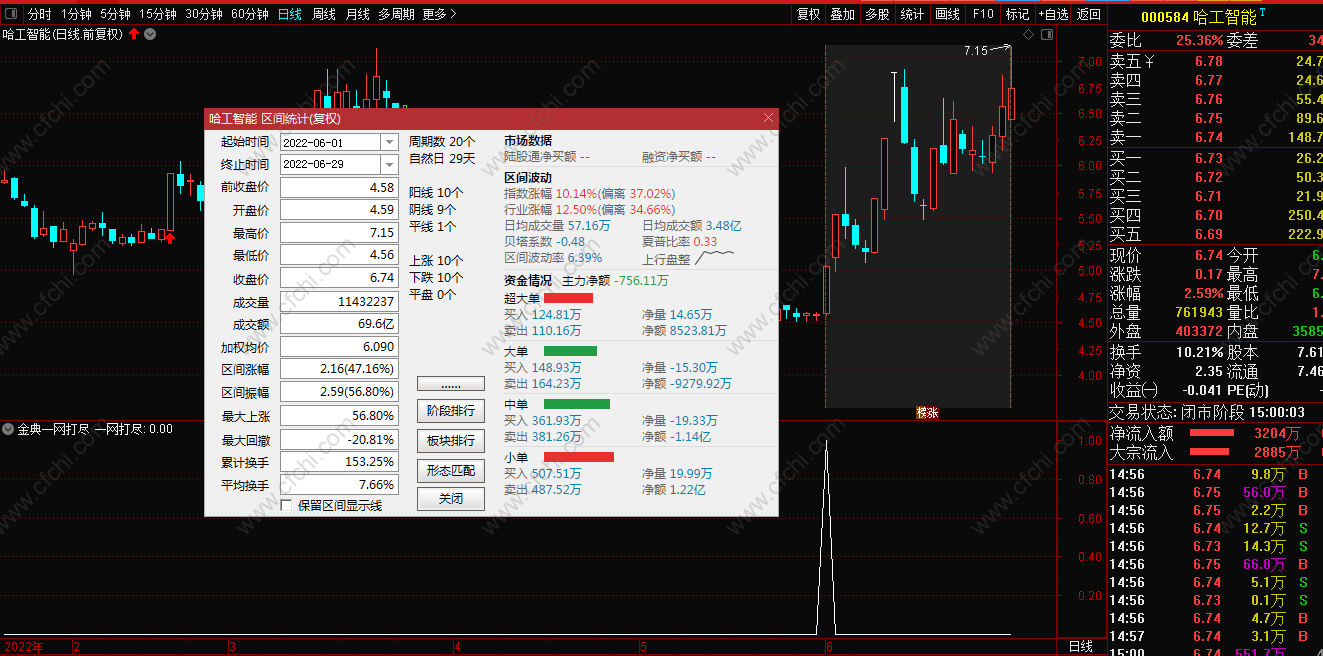
Task: Open the 终止时间 date dropdown
Action: coord(388,164)
